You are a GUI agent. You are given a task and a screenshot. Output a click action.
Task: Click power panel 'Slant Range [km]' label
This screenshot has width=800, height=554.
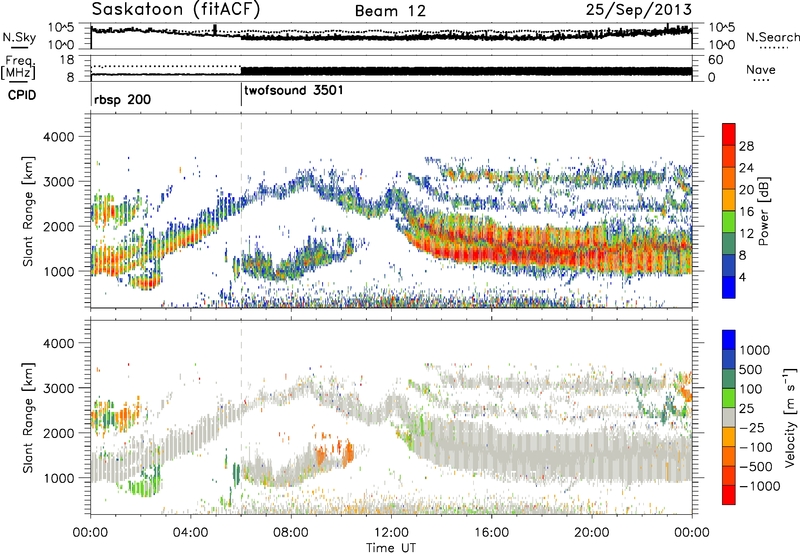(x=28, y=211)
